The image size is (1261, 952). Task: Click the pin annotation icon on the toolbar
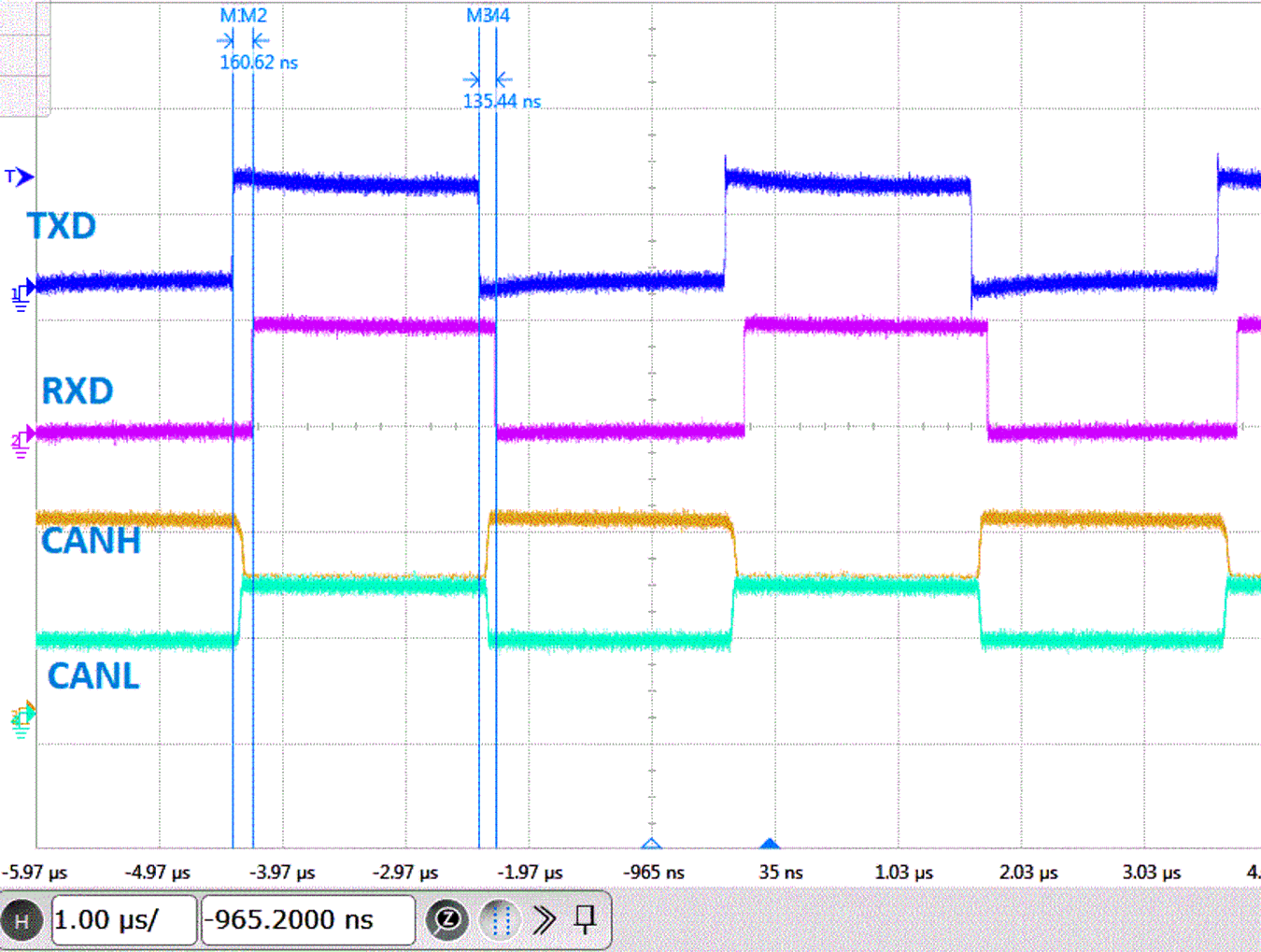click(586, 919)
